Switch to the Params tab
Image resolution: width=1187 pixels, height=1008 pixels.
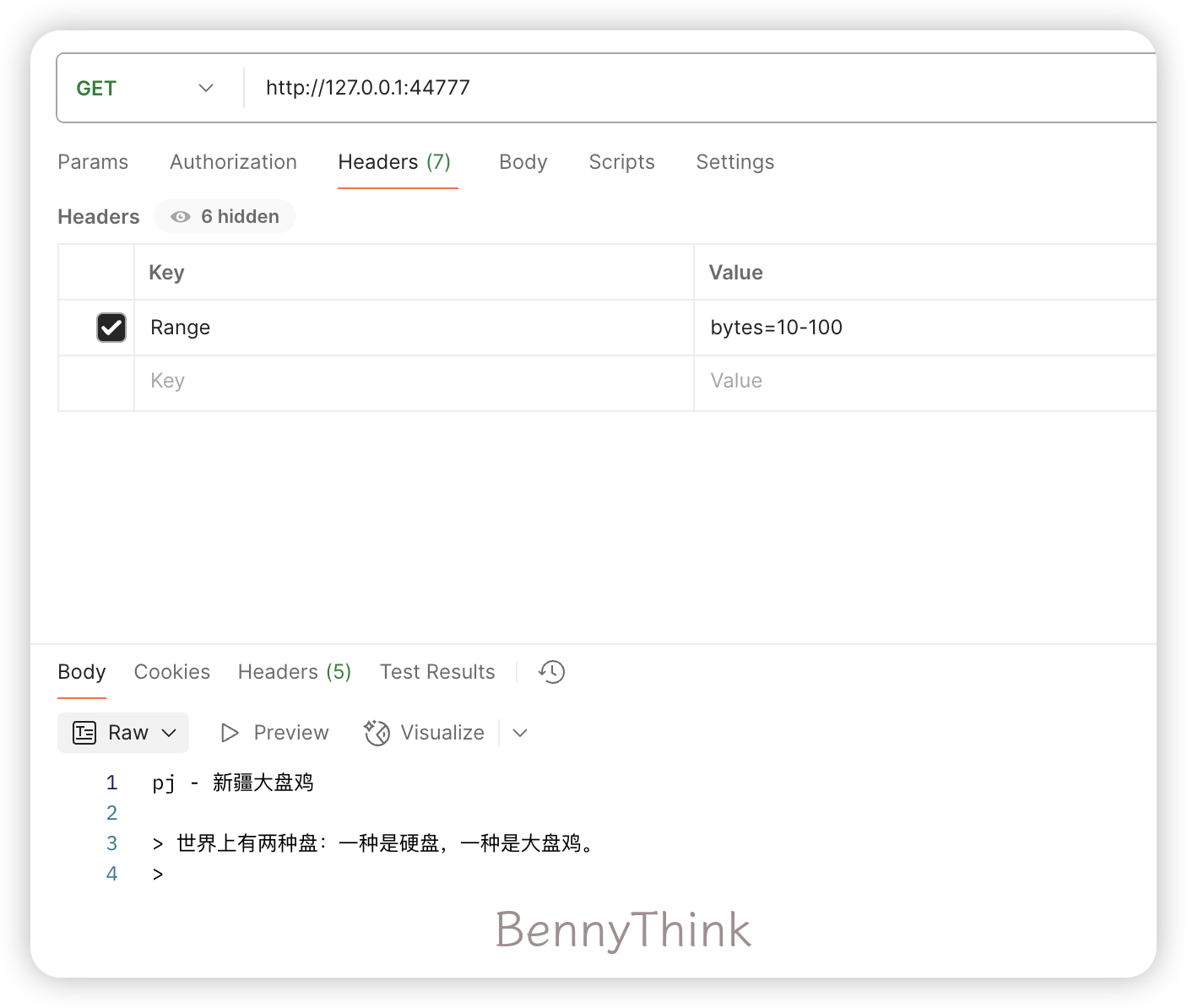(93, 162)
